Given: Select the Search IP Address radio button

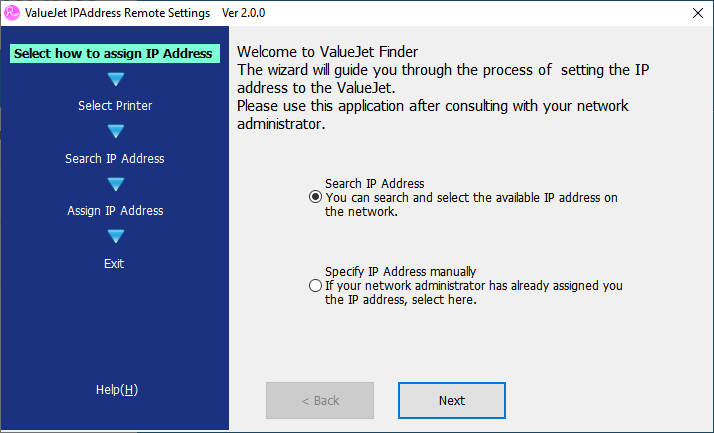Looking at the screenshot, I should pyautogui.click(x=316, y=198).
